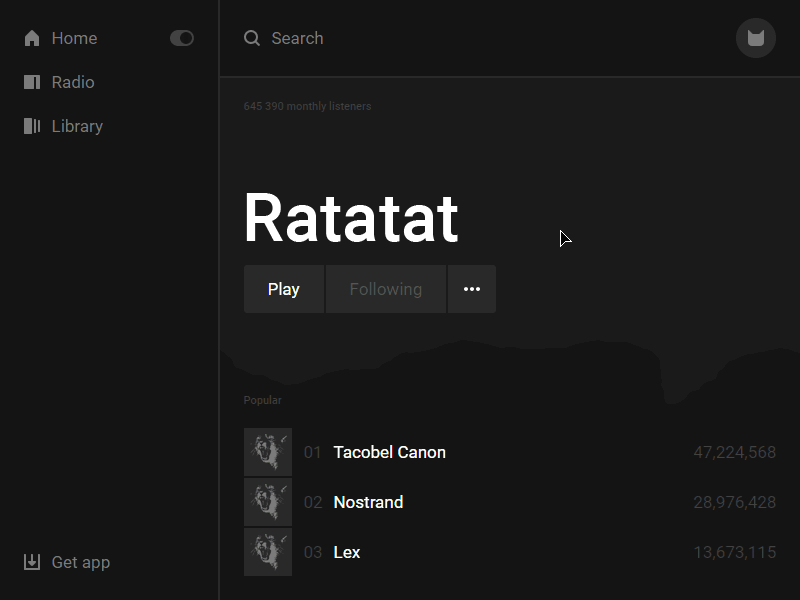Click the Following button
Image resolution: width=800 pixels, height=600 pixels.
(386, 289)
